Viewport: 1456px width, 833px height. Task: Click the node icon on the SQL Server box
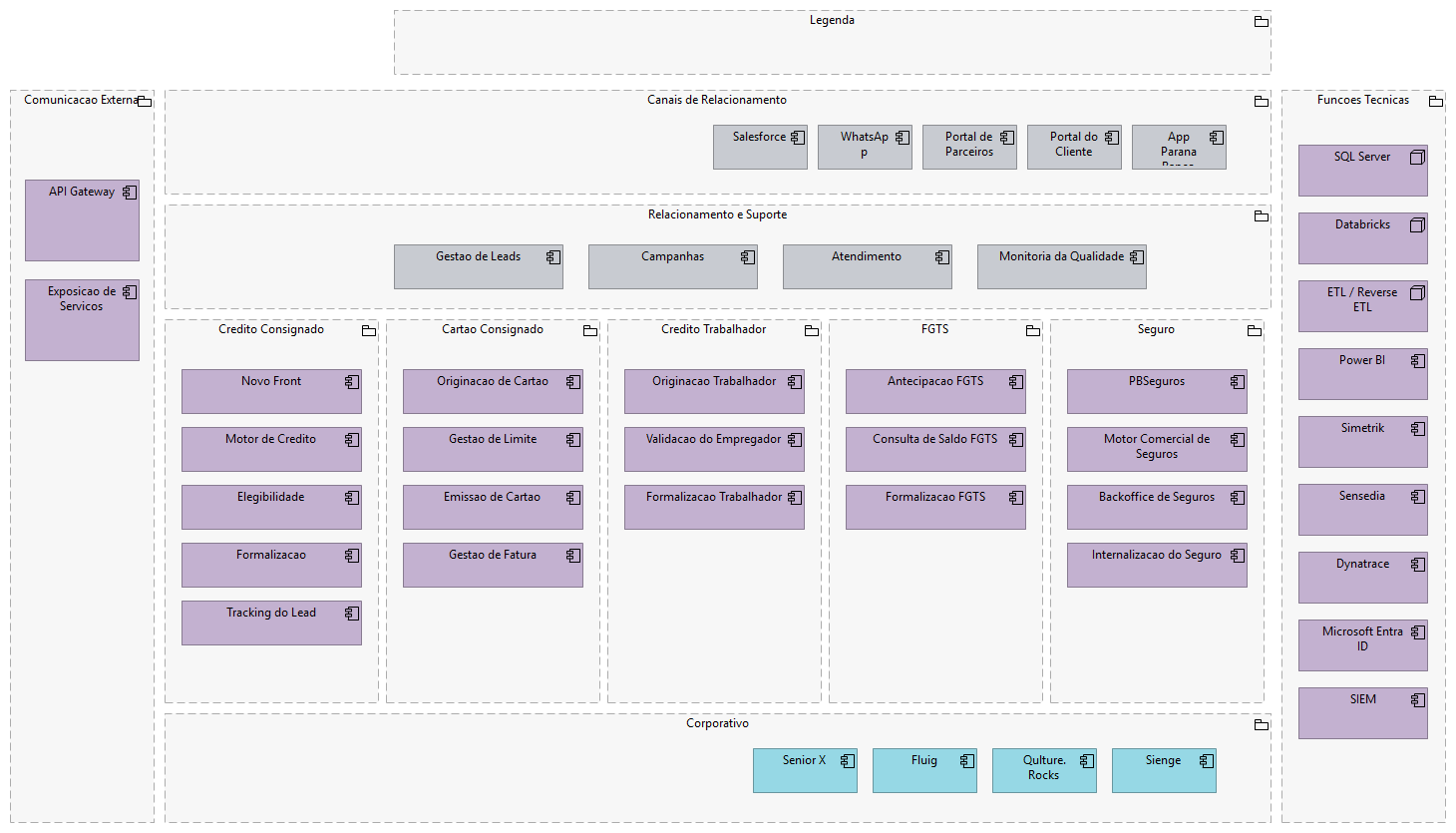[x=1417, y=158]
